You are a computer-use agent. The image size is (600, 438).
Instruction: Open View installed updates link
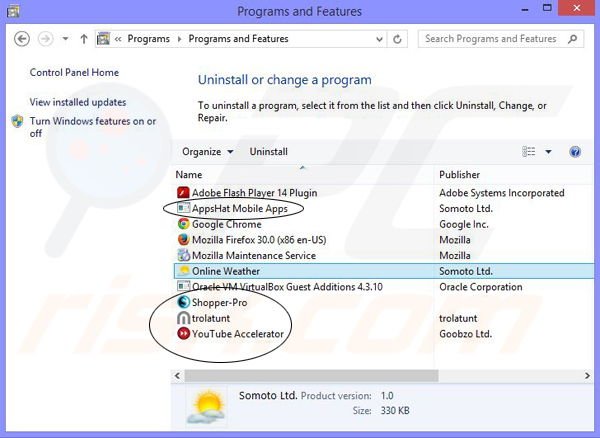[x=78, y=102]
